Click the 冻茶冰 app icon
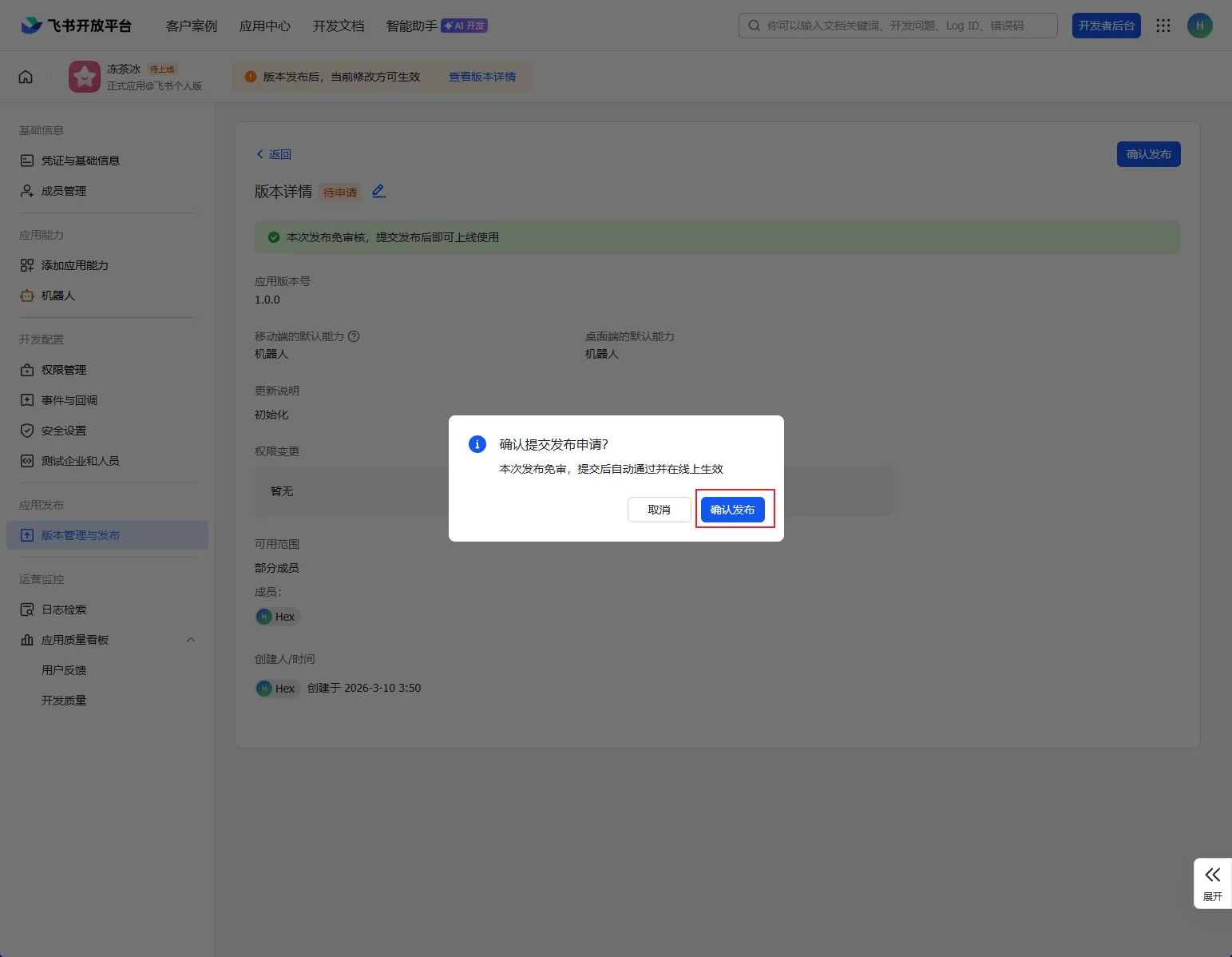This screenshot has height=957, width=1232. pyautogui.click(x=85, y=77)
